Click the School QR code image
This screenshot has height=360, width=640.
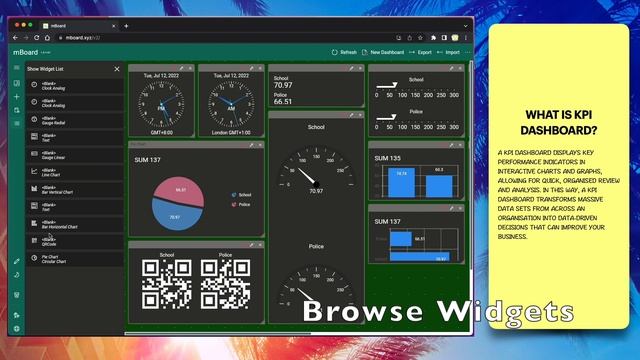tap(167, 284)
